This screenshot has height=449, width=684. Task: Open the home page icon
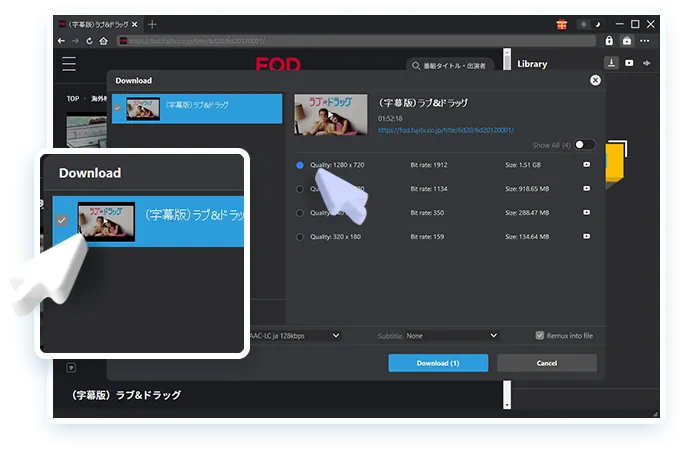click(x=103, y=41)
